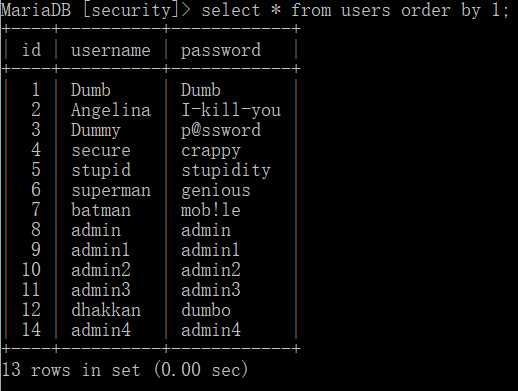Click the username 'Angelina' in row 2
Image resolution: width=518 pixels, height=391 pixels.
coord(111,111)
